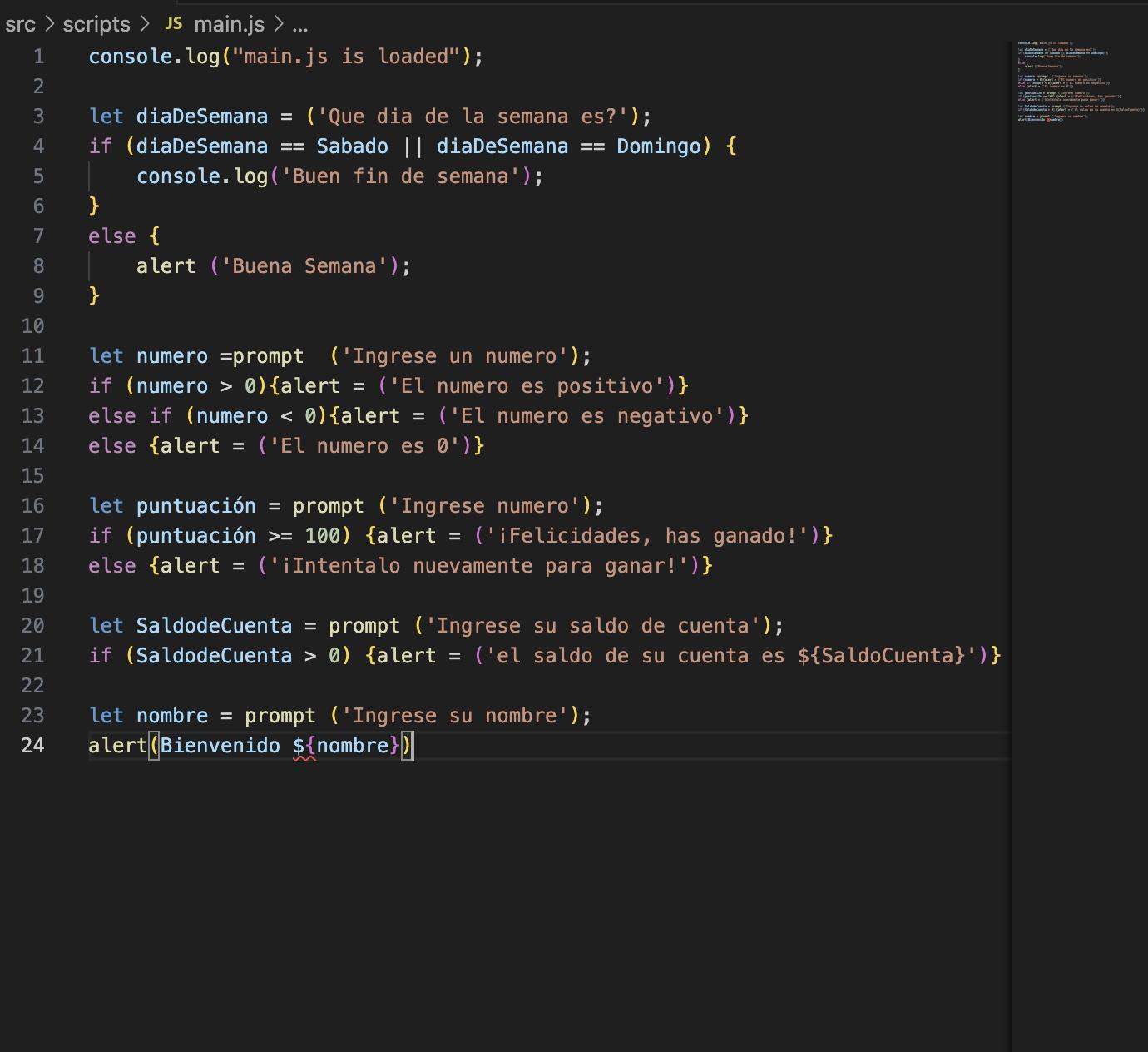Click the diaDeSemana variable declaration on line 3
This screenshot has height=1052, width=1148.
point(202,117)
